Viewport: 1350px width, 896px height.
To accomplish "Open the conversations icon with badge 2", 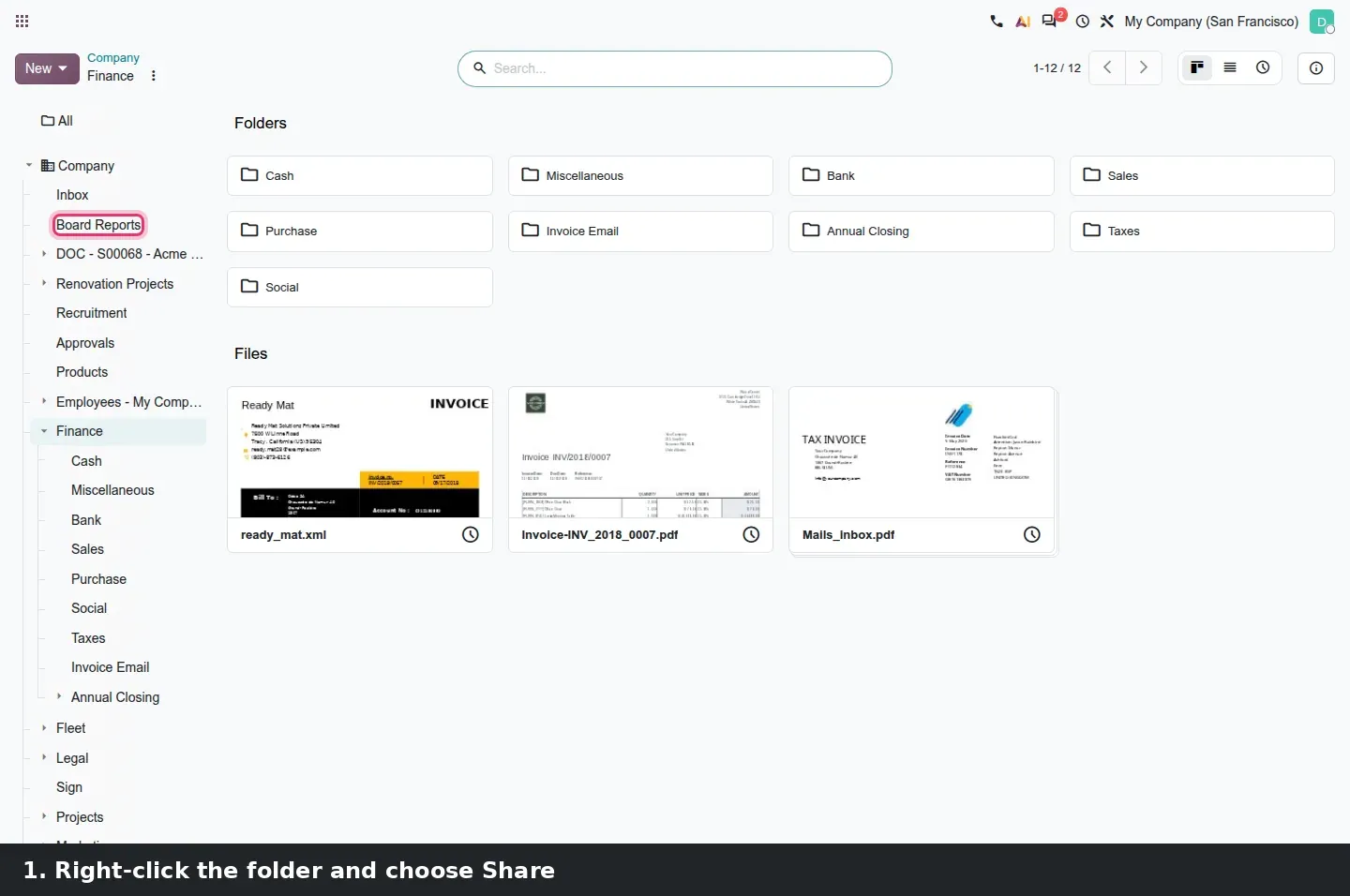I will pos(1050,21).
